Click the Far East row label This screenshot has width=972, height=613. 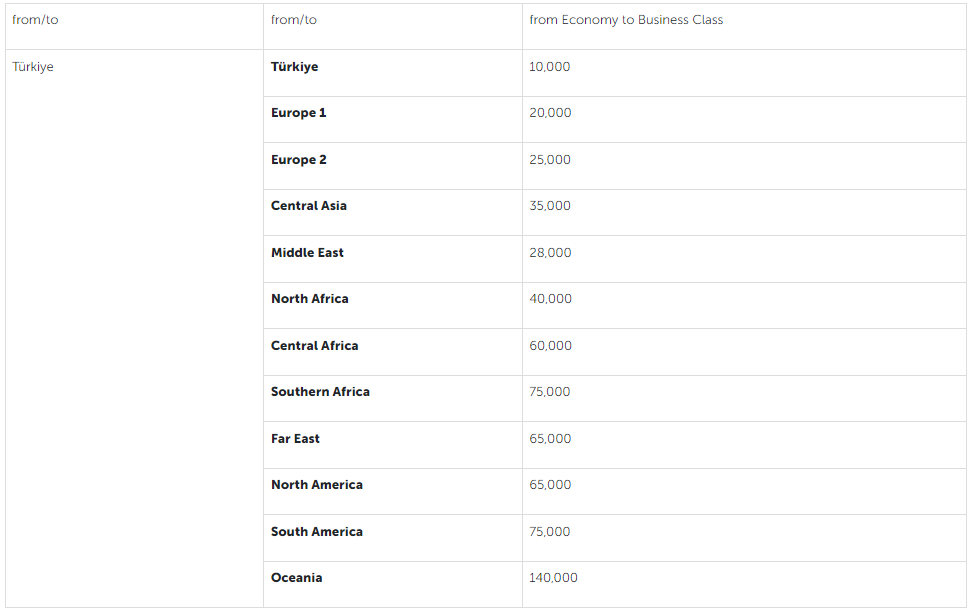(x=295, y=439)
